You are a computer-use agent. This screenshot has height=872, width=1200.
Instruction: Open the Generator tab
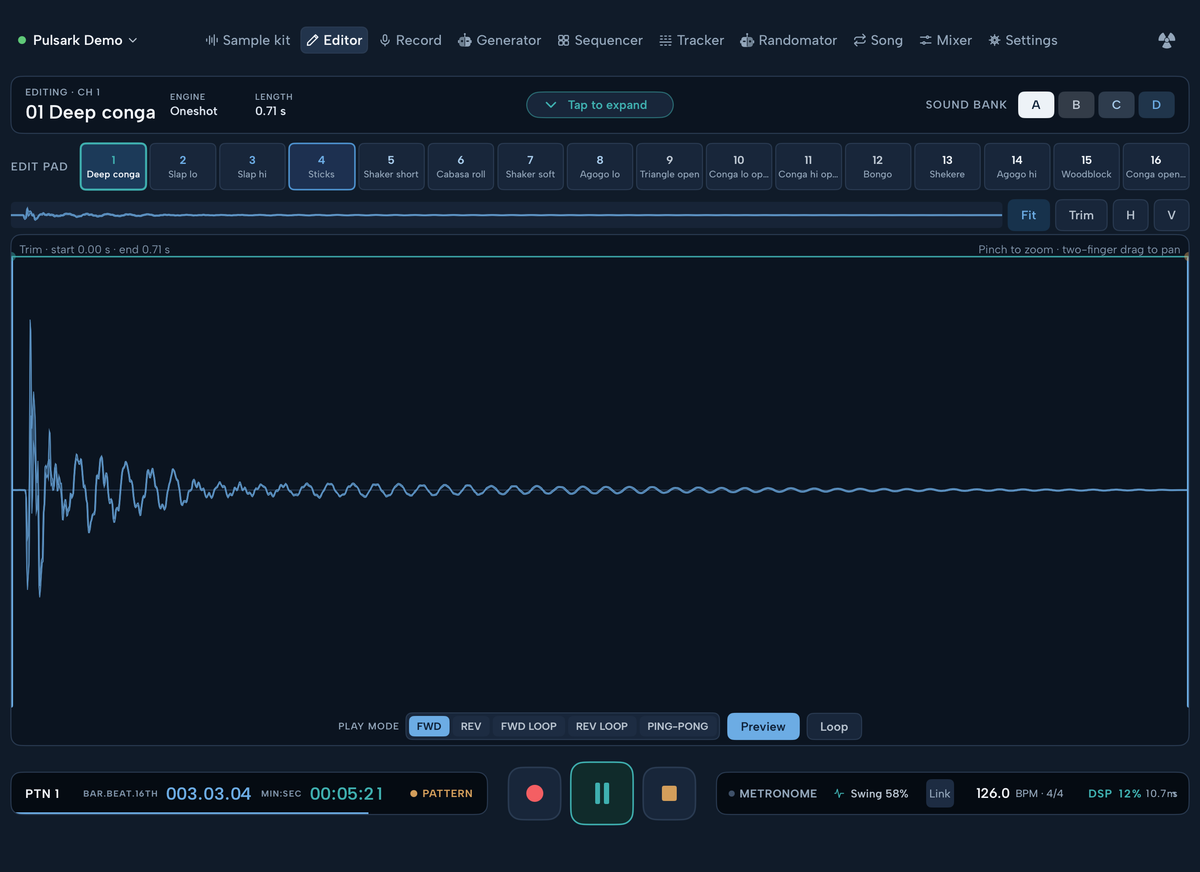pyautogui.click(x=499, y=40)
